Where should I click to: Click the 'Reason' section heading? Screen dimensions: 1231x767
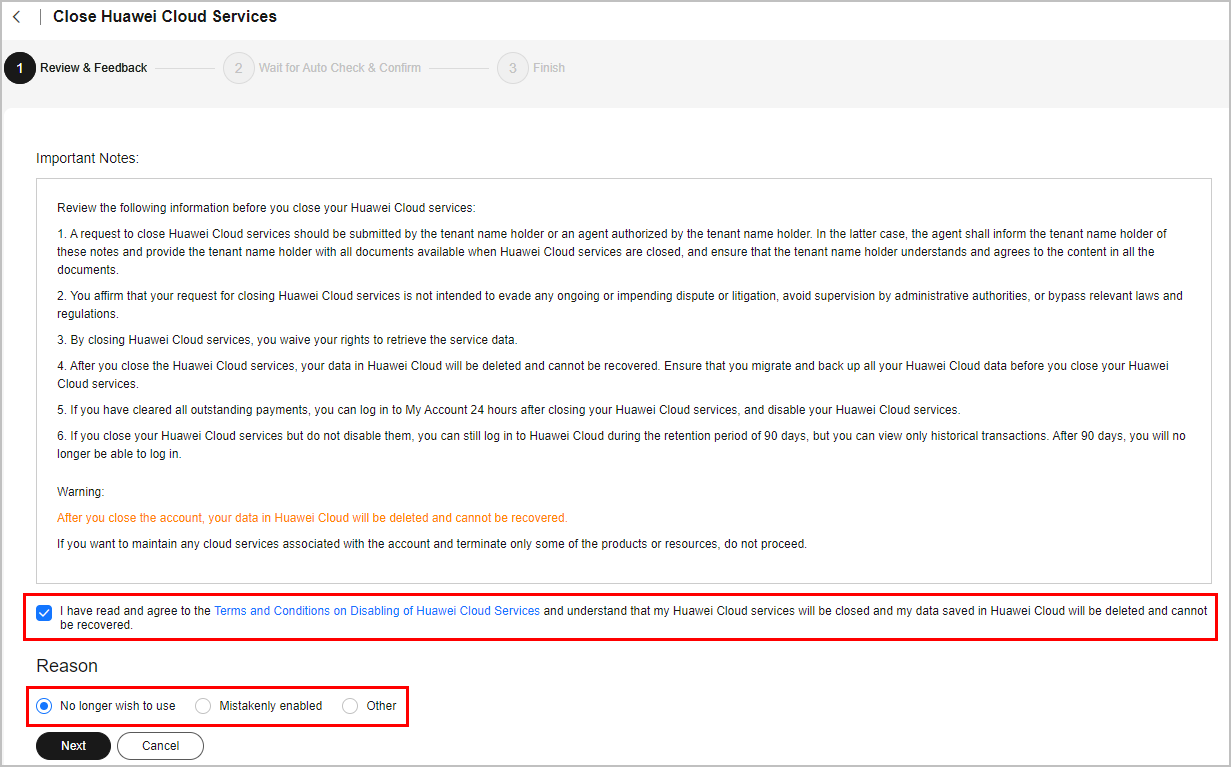67,666
